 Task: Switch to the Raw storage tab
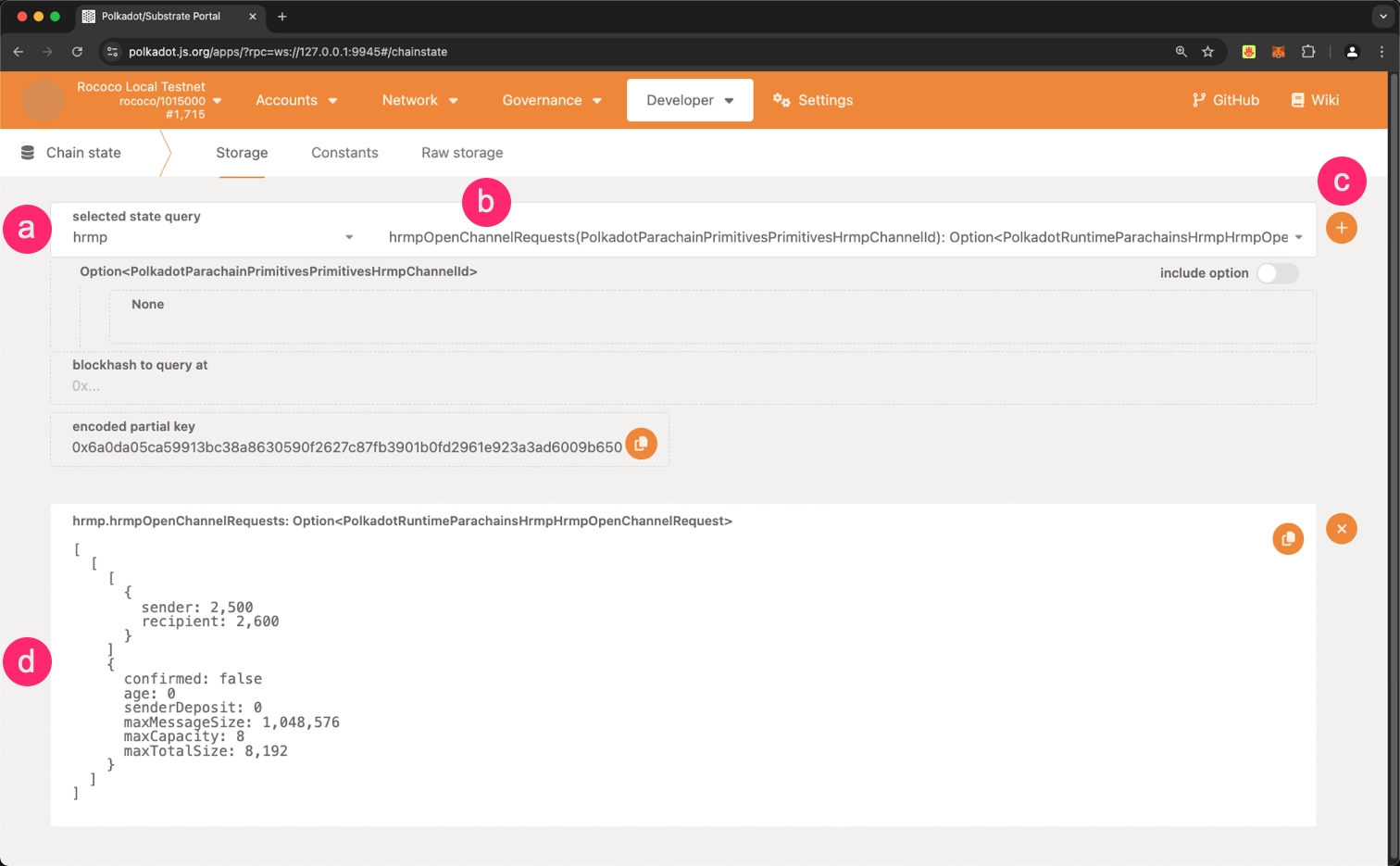[x=462, y=153]
